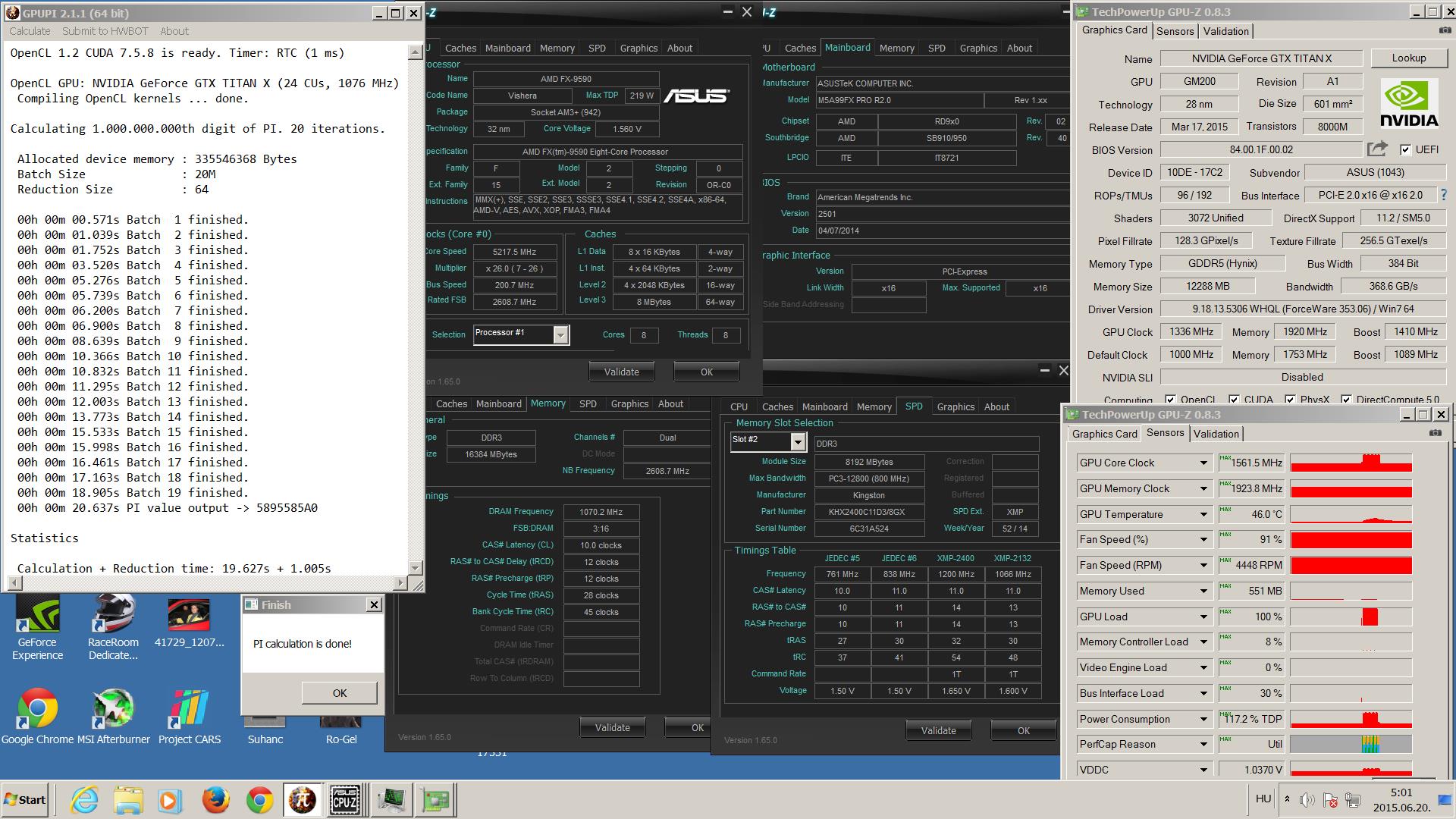Expand the GPU Core Clock sensor dropdown
The image size is (1456, 819).
coord(1203,463)
